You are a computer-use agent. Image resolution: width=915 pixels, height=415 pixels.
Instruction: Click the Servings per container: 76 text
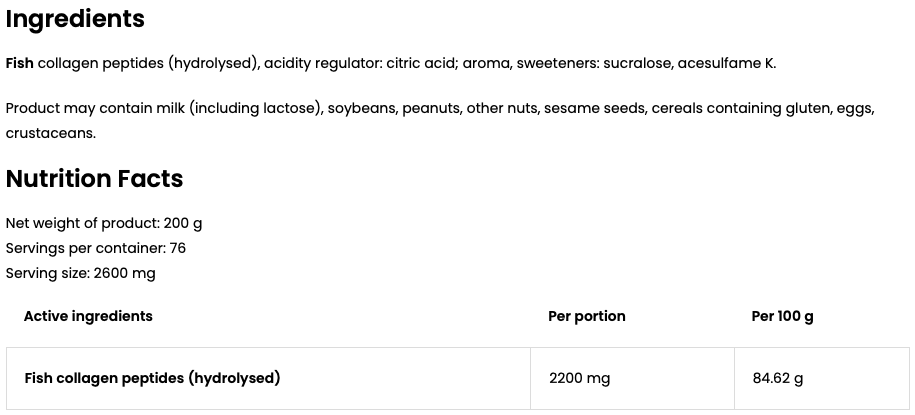coord(96,249)
